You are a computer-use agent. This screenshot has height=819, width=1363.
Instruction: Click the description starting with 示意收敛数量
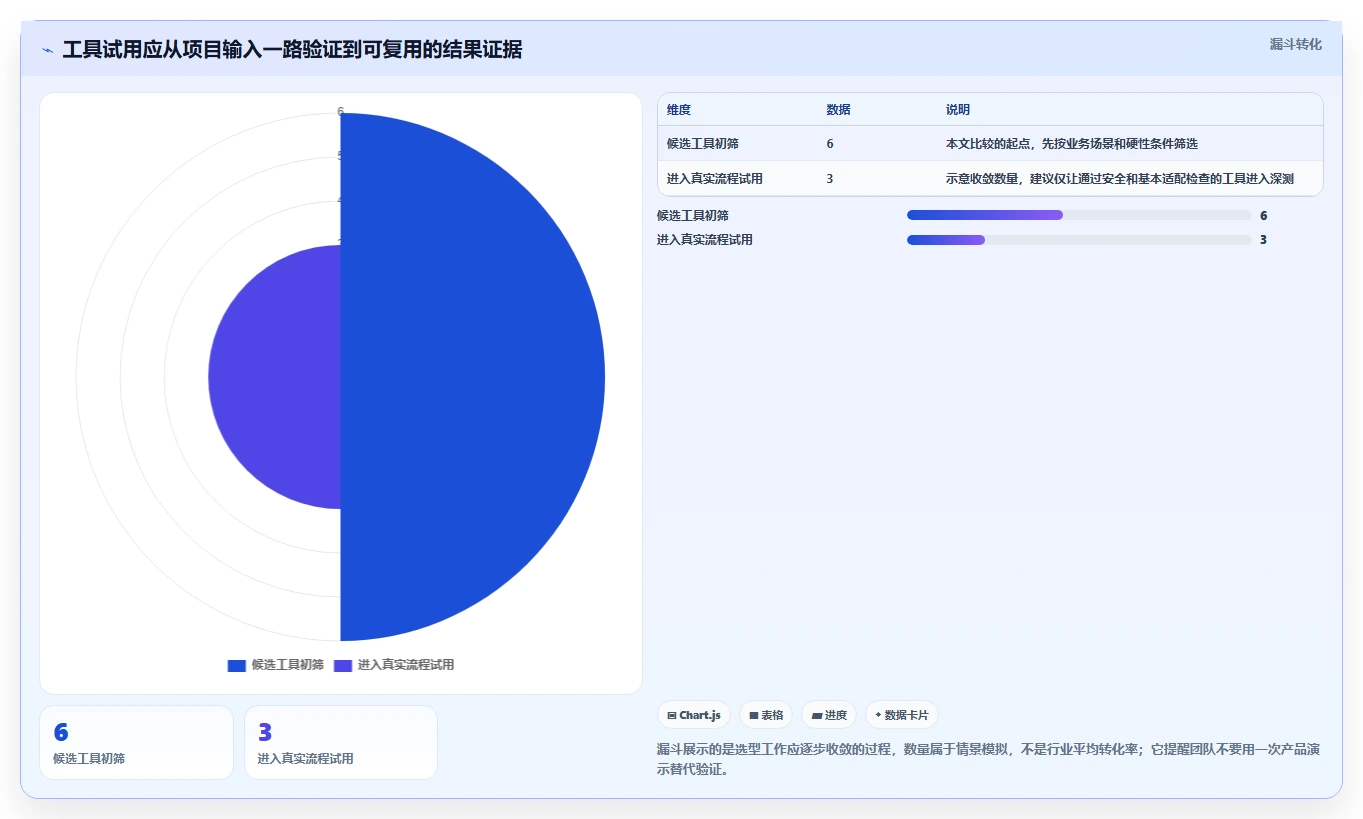1120,179
